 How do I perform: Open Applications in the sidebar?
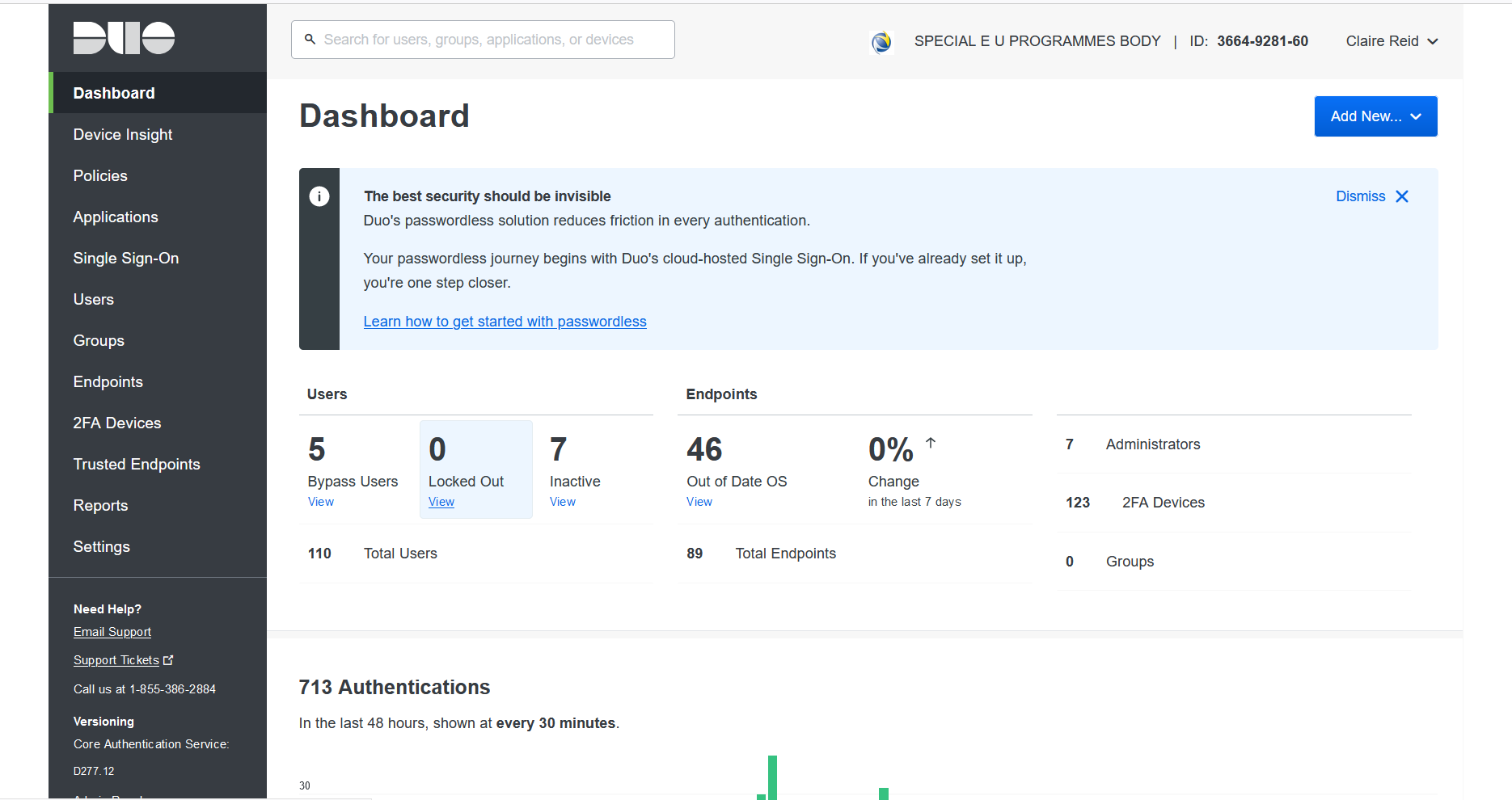tap(158, 217)
